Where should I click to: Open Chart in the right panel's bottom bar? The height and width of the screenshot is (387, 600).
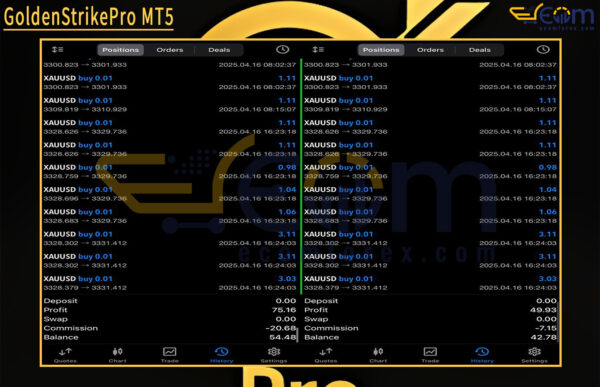click(x=378, y=355)
